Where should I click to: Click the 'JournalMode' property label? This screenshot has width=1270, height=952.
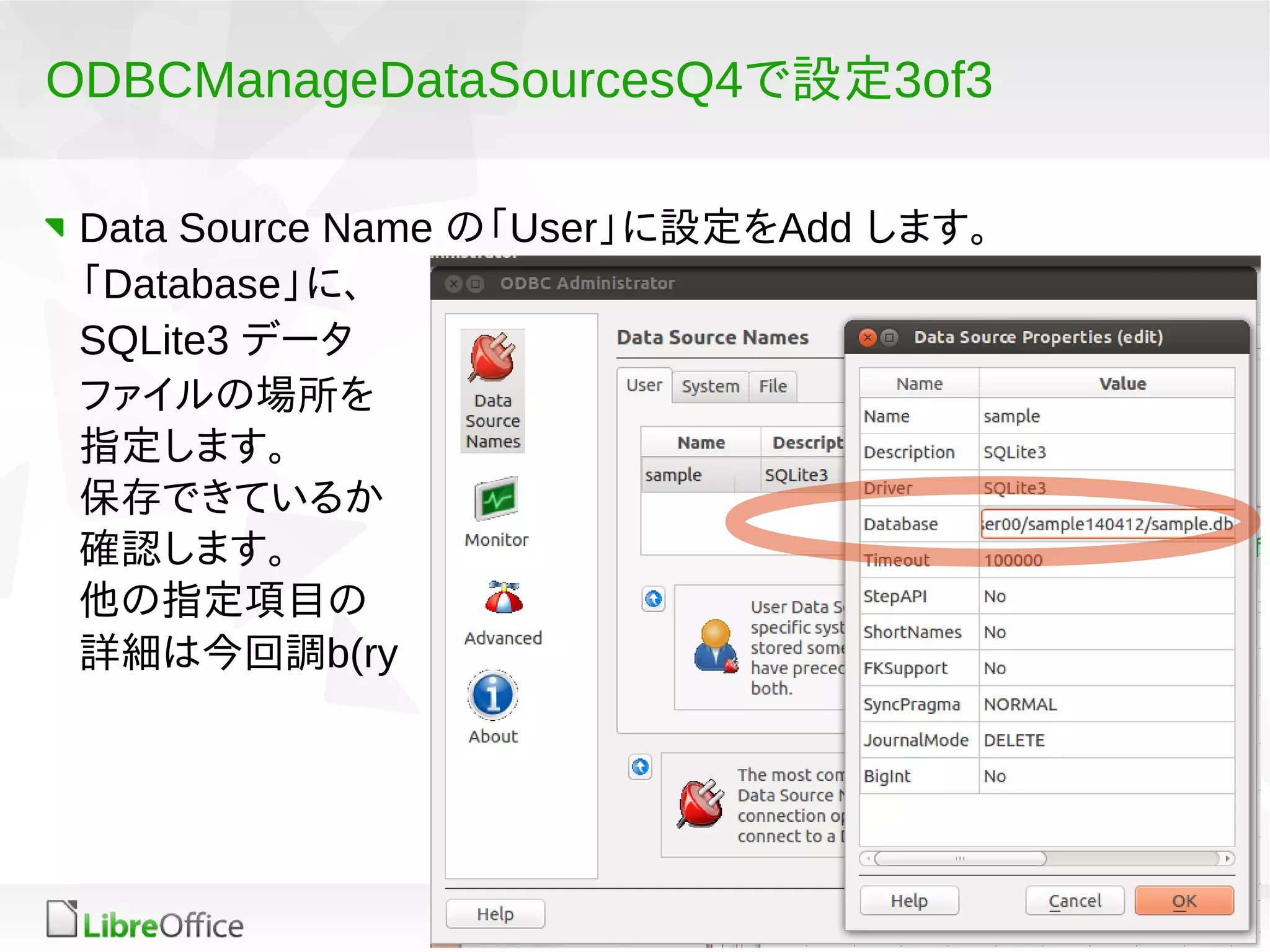(916, 740)
